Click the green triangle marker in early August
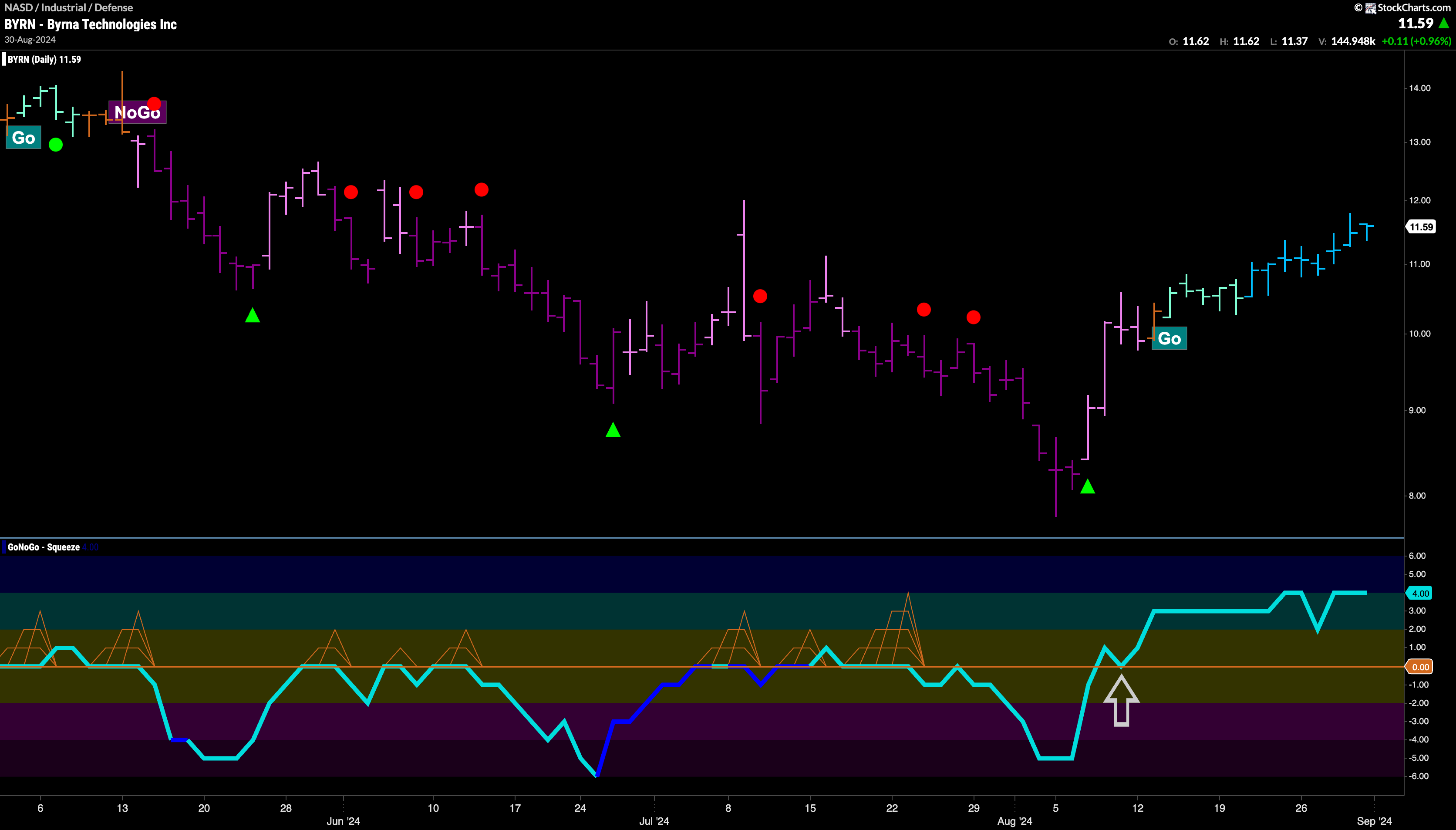Viewport: 1456px width, 830px height. (x=1087, y=486)
